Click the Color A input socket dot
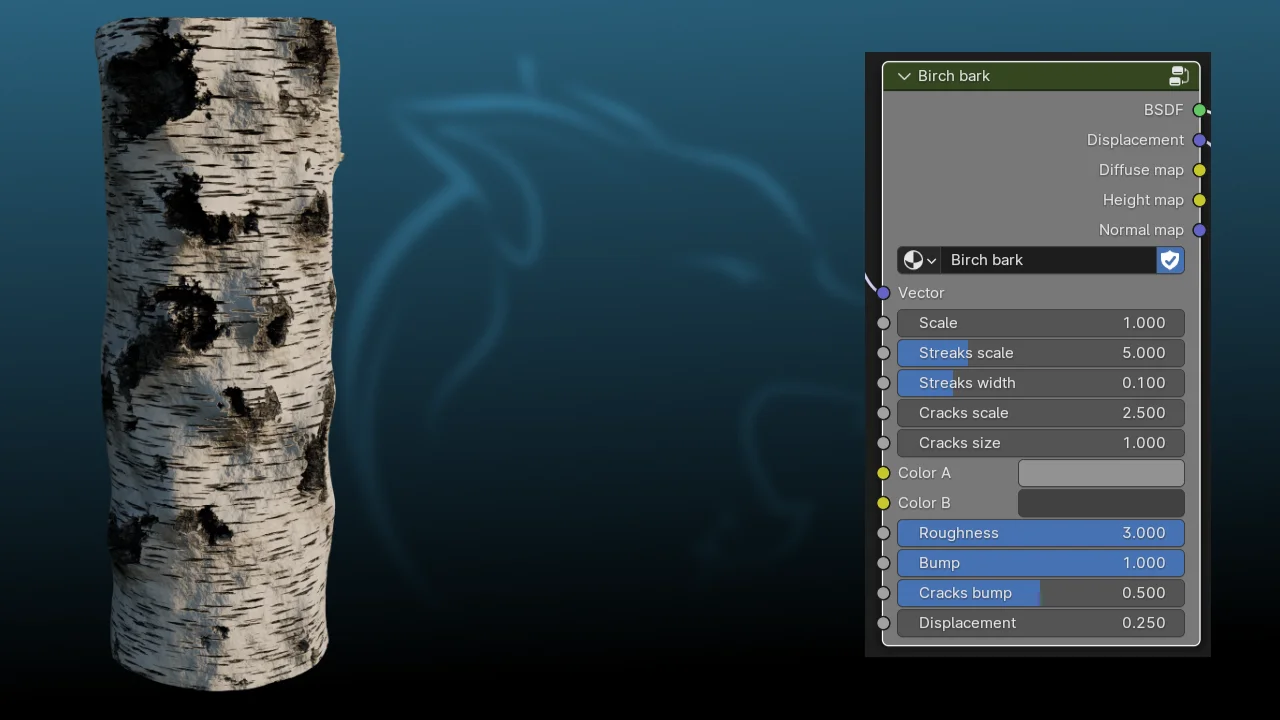This screenshot has height=720, width=1280. (883, 473)
